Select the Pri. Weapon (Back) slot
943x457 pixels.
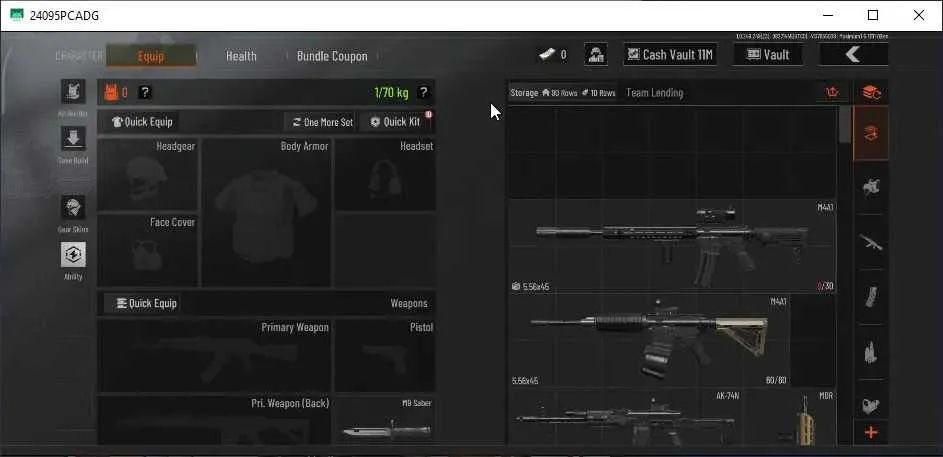click(x=214, y=420)
